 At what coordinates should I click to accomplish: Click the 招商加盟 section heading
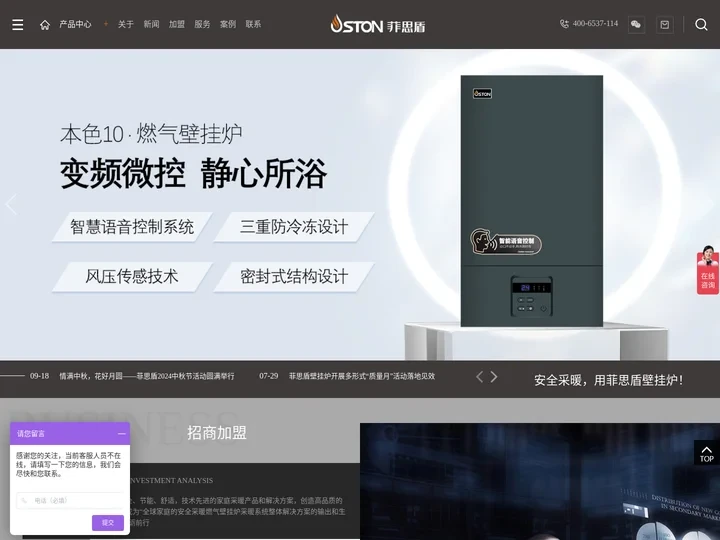click(x=217, y=433)
